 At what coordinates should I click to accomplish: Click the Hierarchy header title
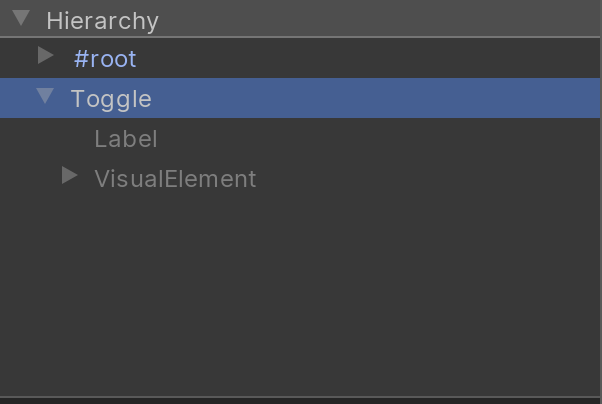coord(102,20)
